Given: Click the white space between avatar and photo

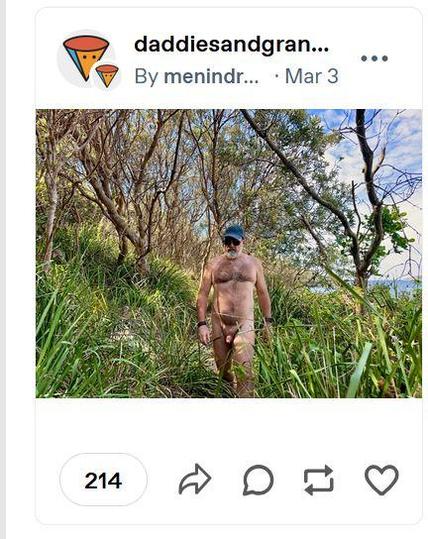Looking at the screenshot, I should [x=229, y=100].
